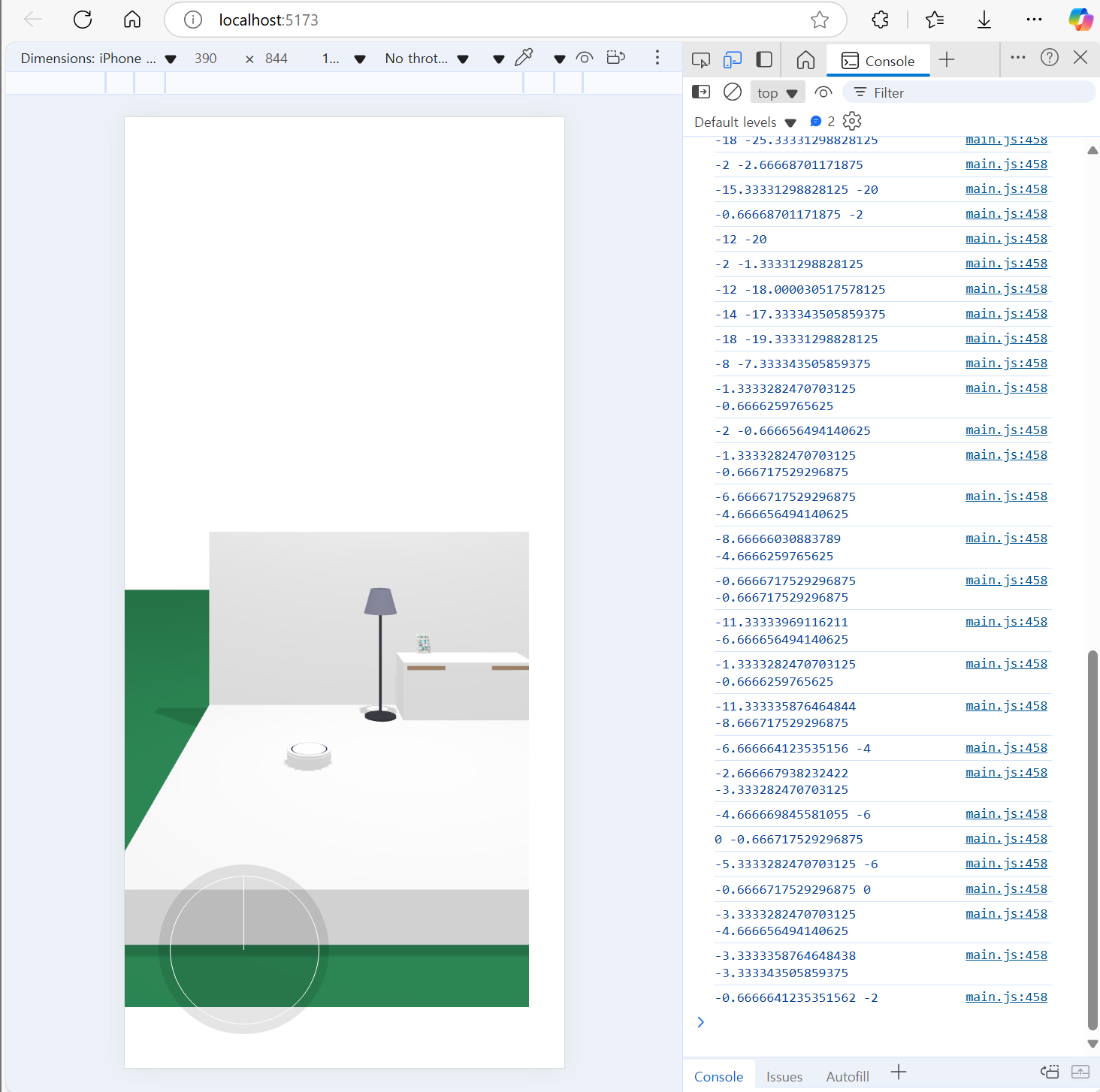Click the console prompt chevron

(x=700, y=1022)
